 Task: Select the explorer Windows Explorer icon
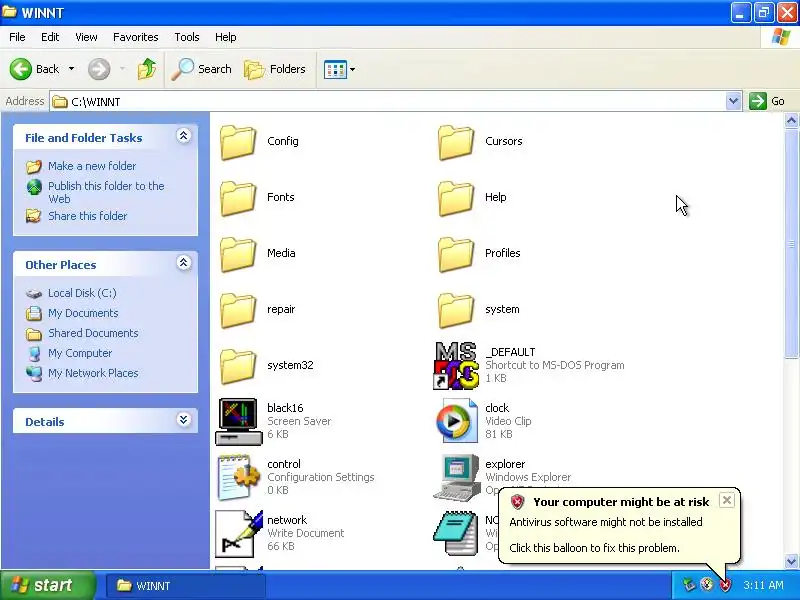point(457,478)
